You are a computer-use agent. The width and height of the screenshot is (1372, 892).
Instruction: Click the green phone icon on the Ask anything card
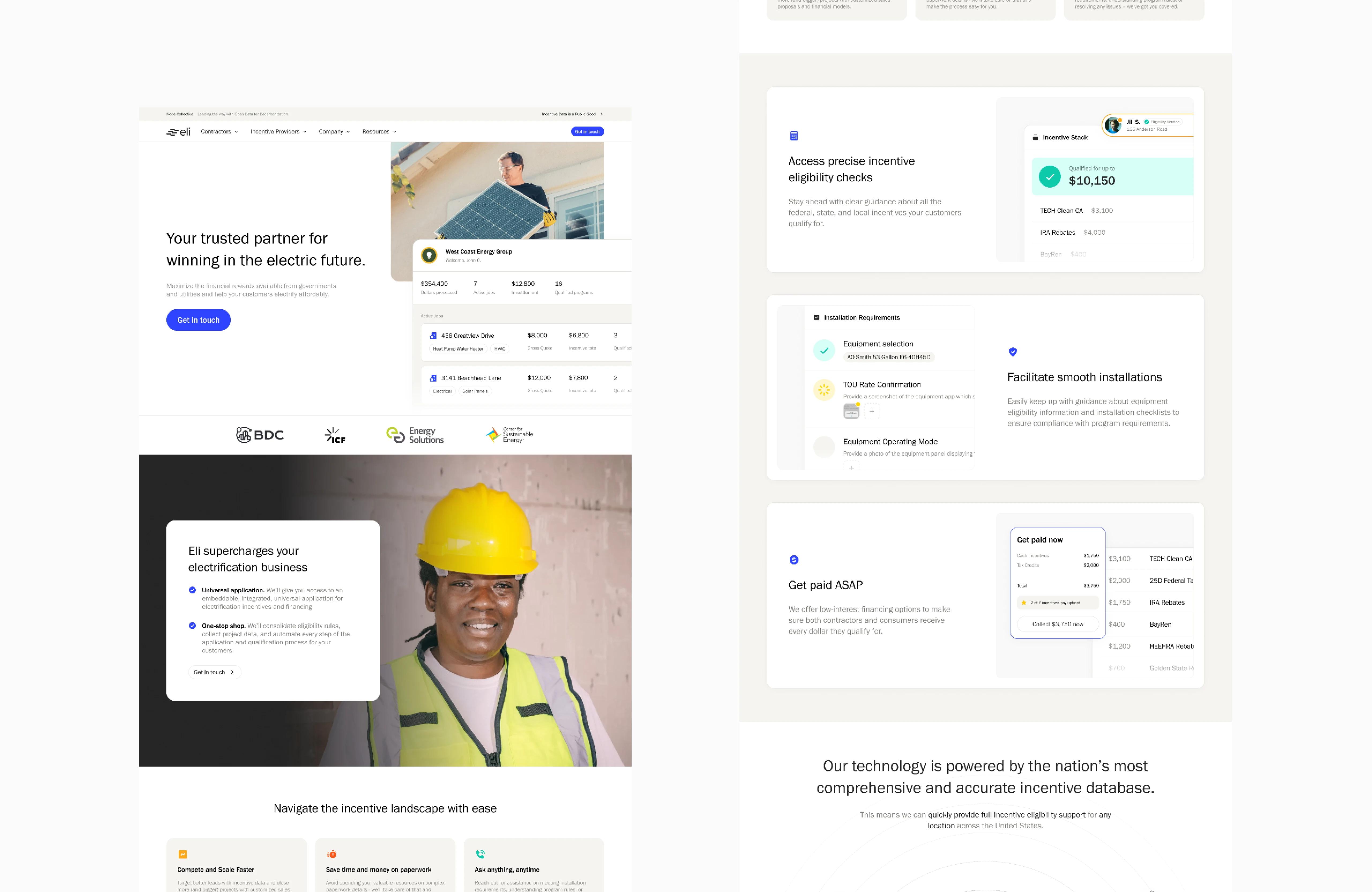(x=480, y=854)
